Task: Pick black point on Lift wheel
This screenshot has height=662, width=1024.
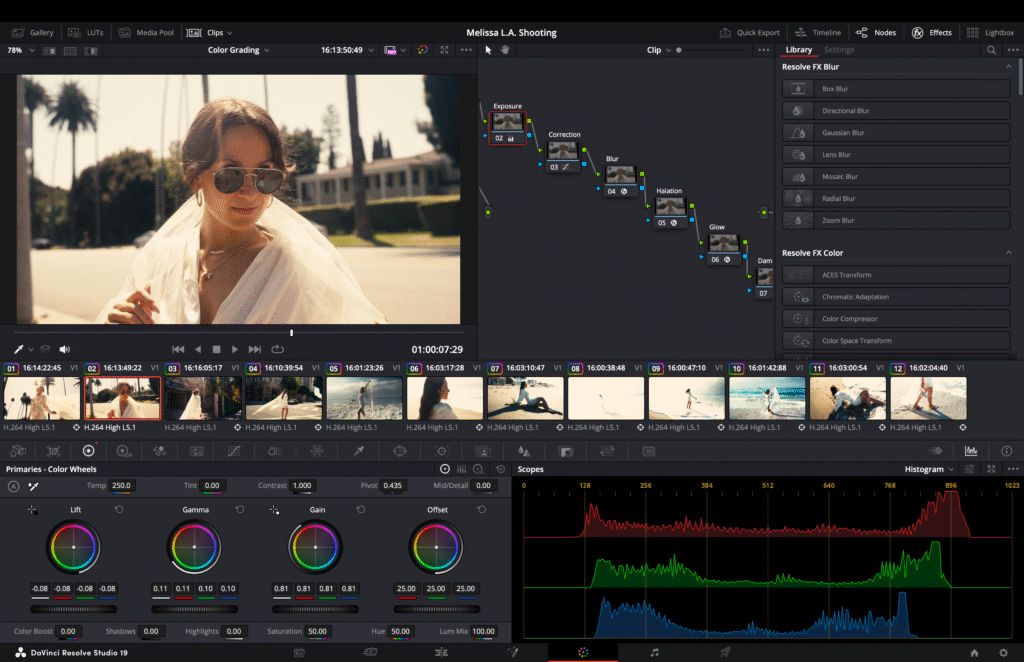Action: 32,510
